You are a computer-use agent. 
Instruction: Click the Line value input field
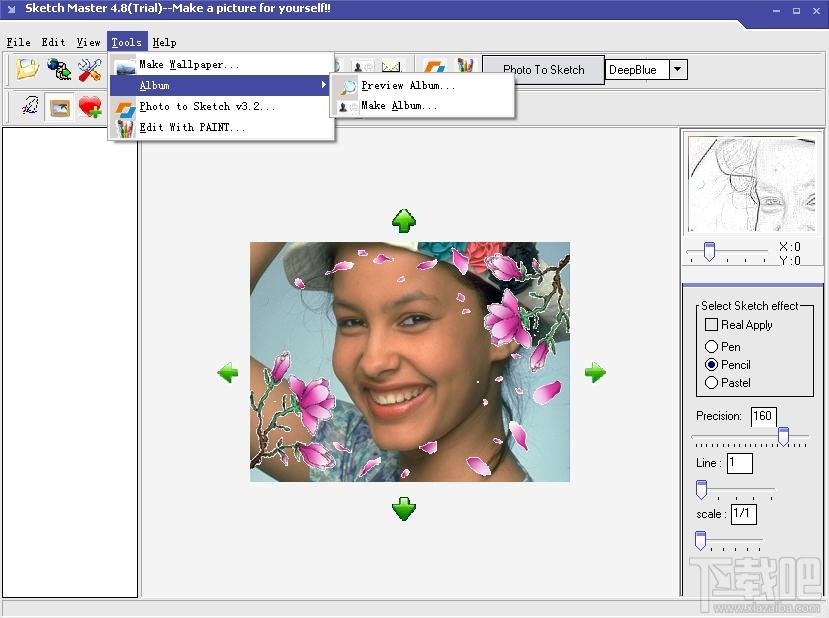pos(739,463)
